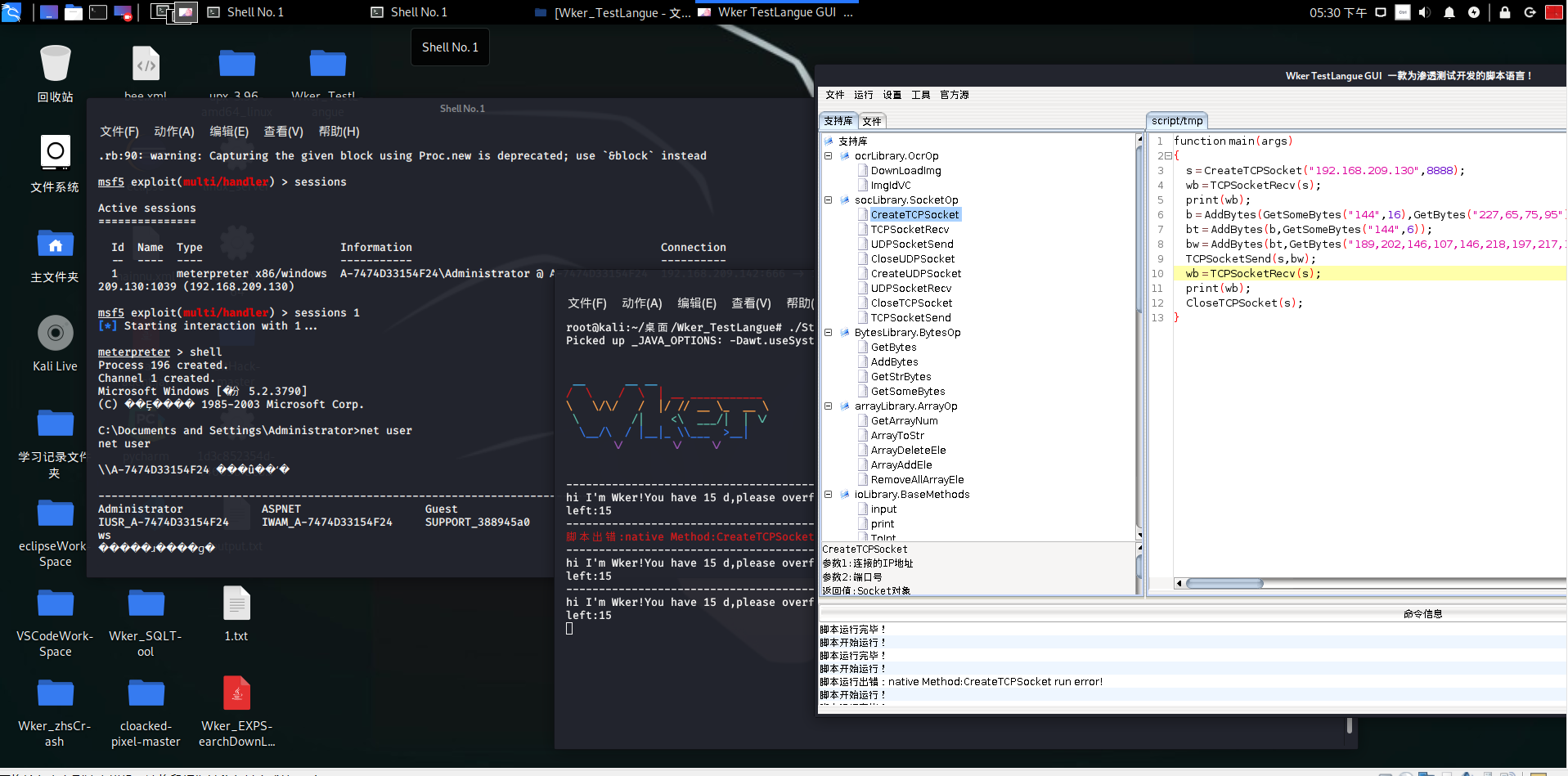Switch to the second Shell No. 1 taskbar window

(409, 12)
